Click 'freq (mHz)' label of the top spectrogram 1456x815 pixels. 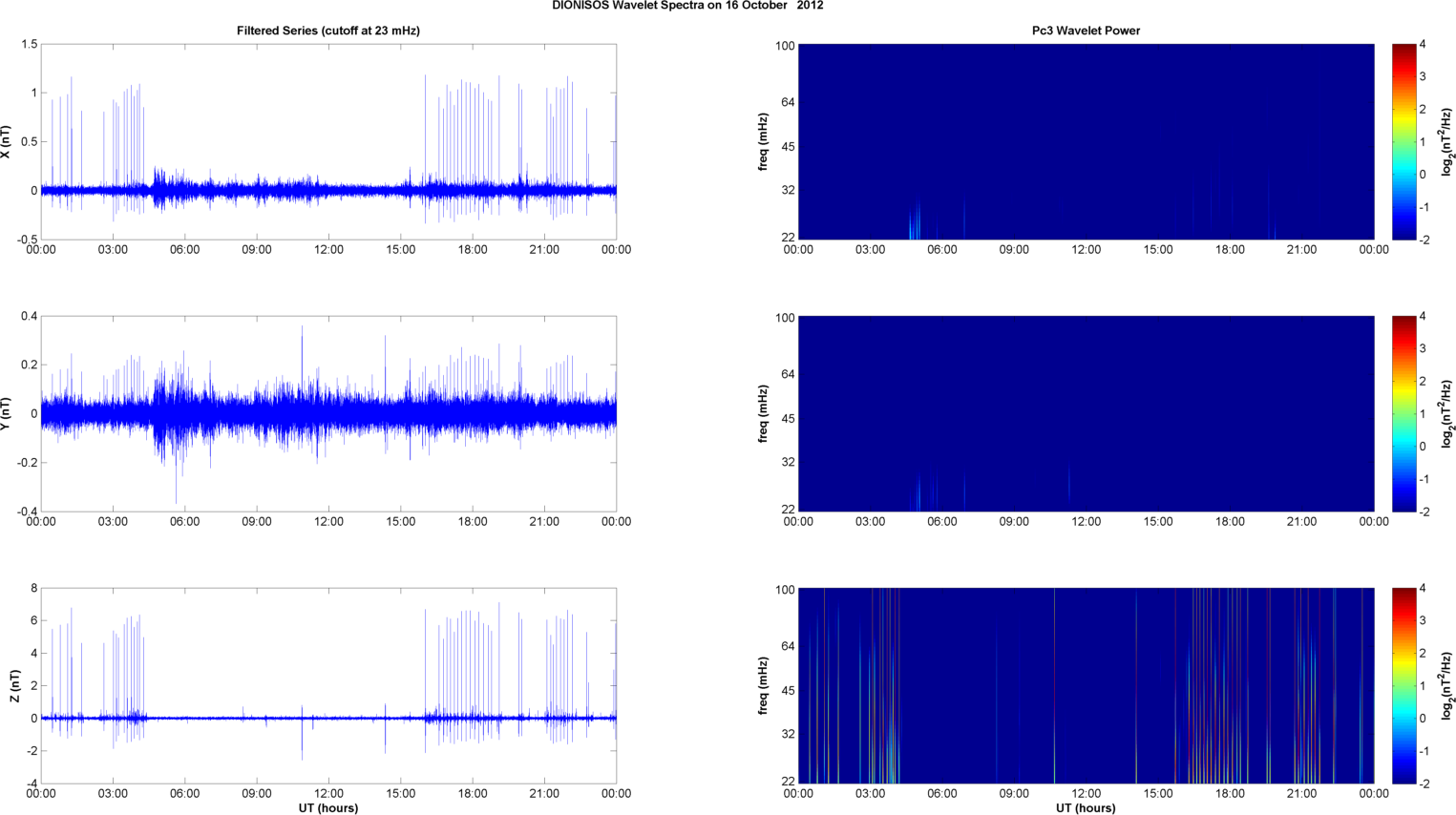764,142
